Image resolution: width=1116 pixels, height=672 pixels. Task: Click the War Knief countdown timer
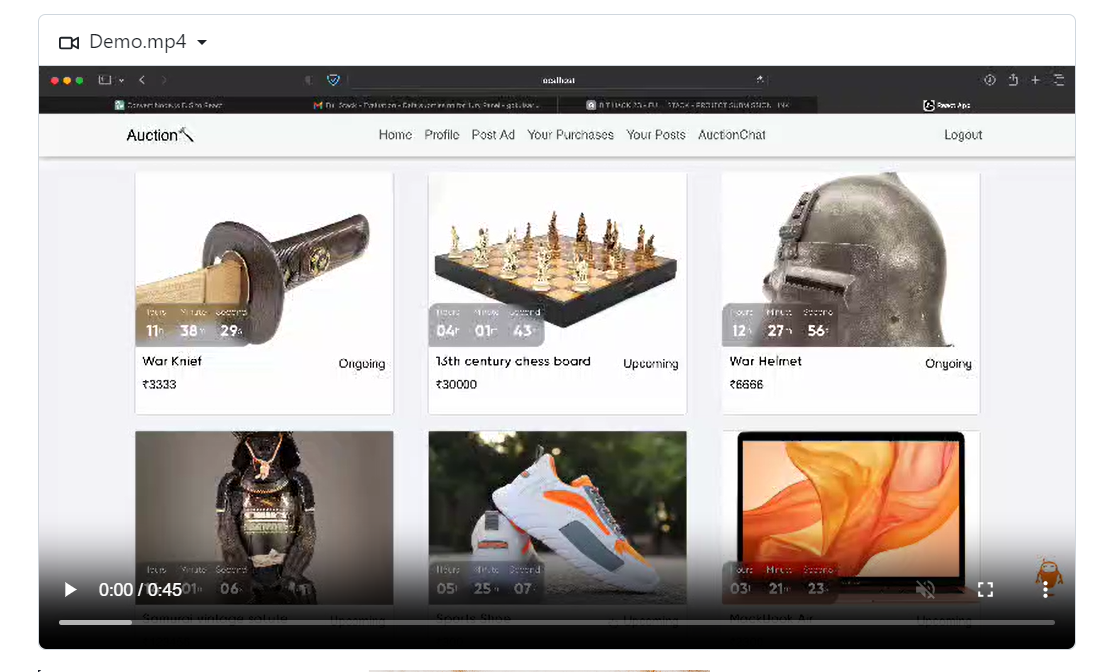click(x=194, y=325)
